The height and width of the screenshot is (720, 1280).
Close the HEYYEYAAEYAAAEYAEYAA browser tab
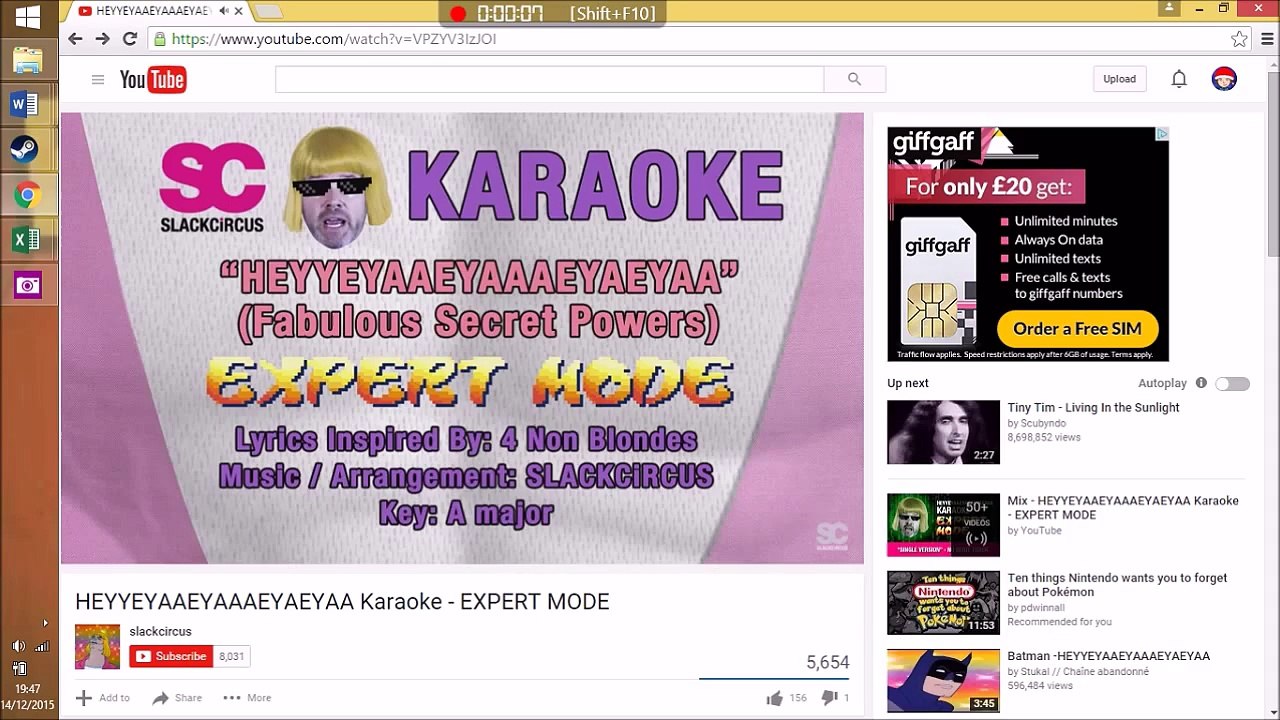pyautogui.click(x=238, y=11)
